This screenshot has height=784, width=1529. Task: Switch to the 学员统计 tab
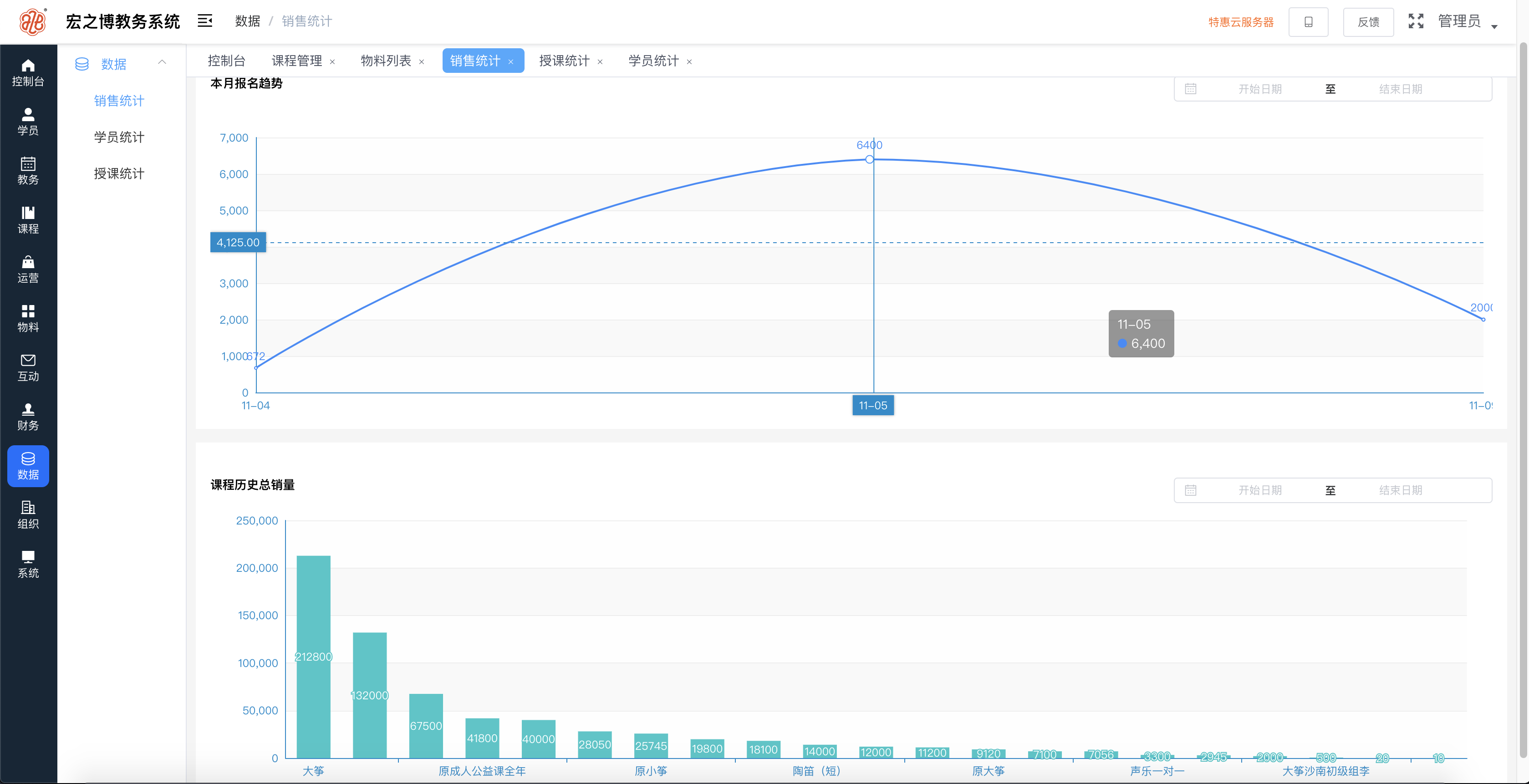point(653,61)
